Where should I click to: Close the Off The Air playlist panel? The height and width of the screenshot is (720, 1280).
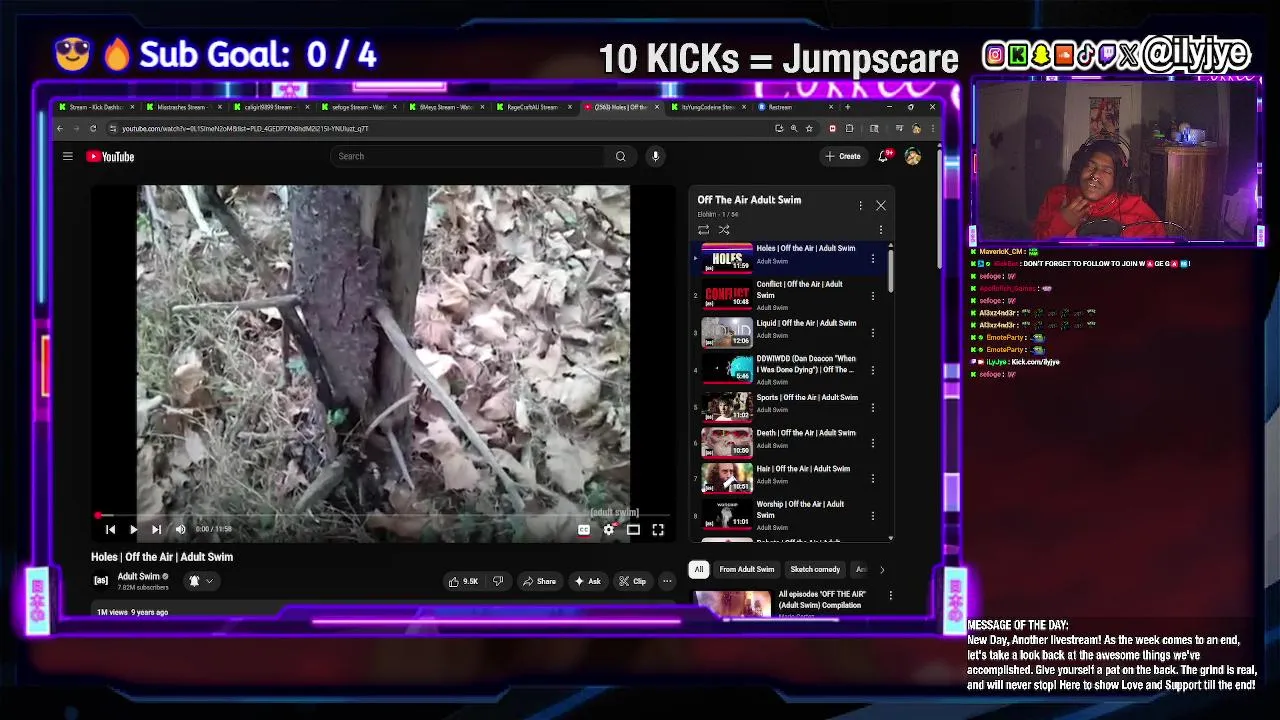click(x=881, y=205)
